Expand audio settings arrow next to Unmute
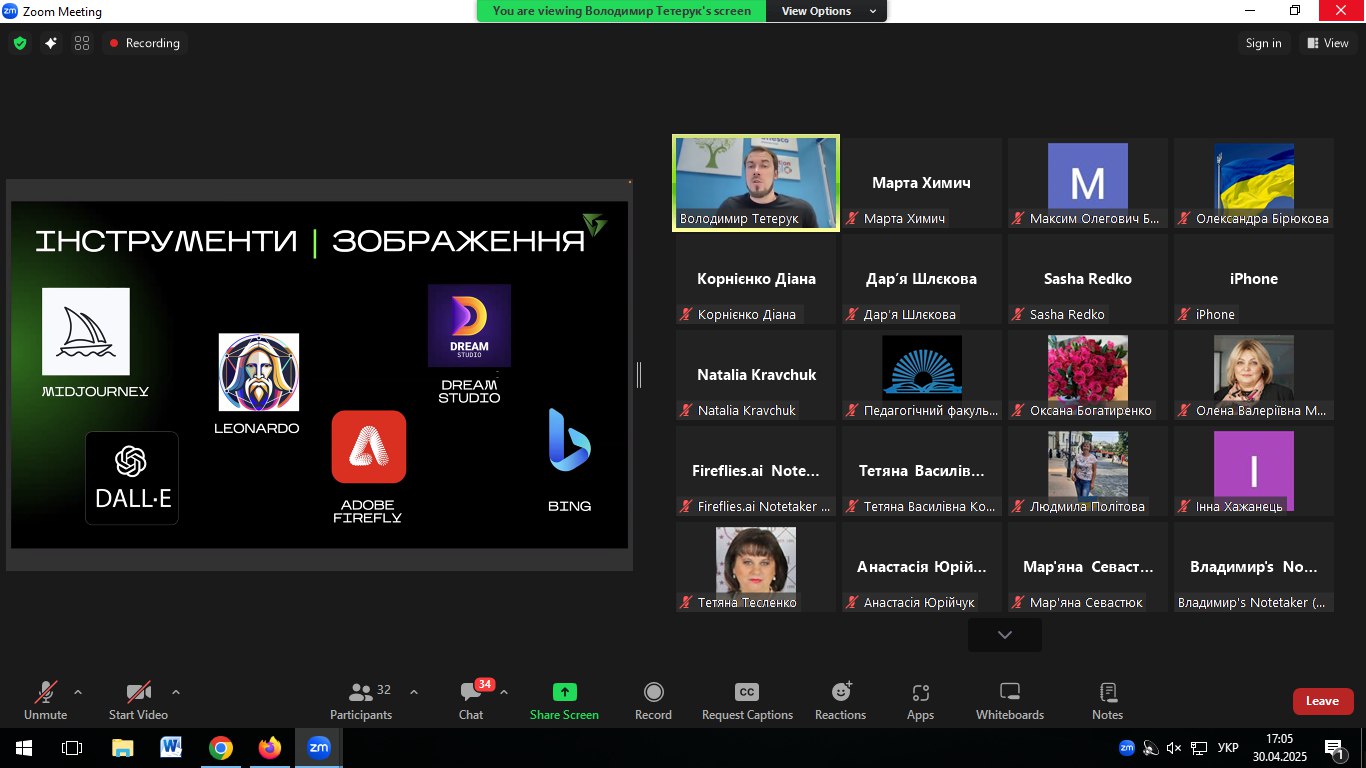This screenshot has height=768, width=1366. (78, 692)
